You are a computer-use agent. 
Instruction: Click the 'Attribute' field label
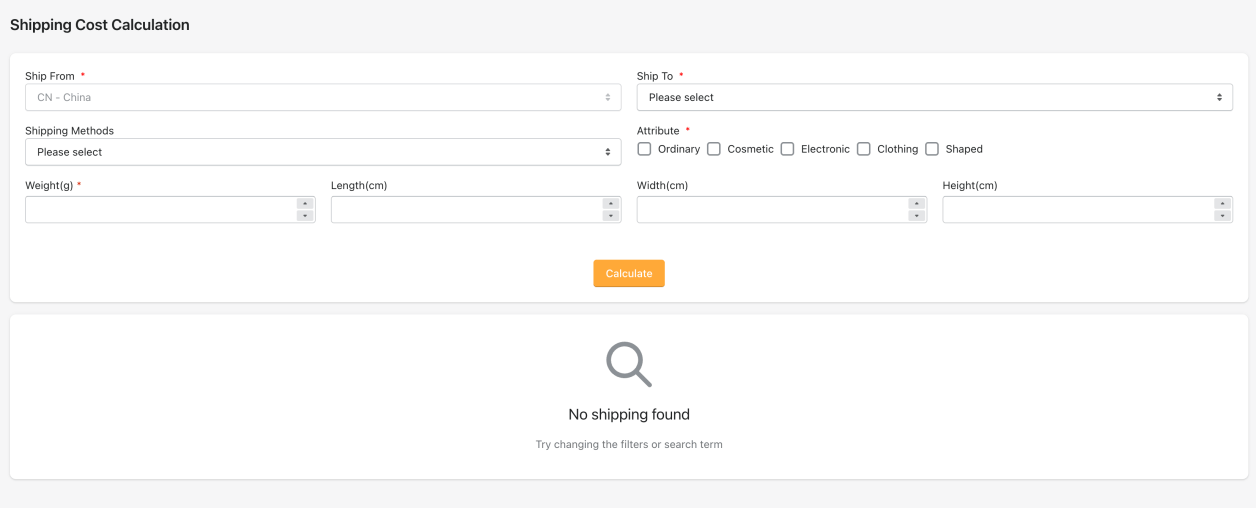pos(658,131)
